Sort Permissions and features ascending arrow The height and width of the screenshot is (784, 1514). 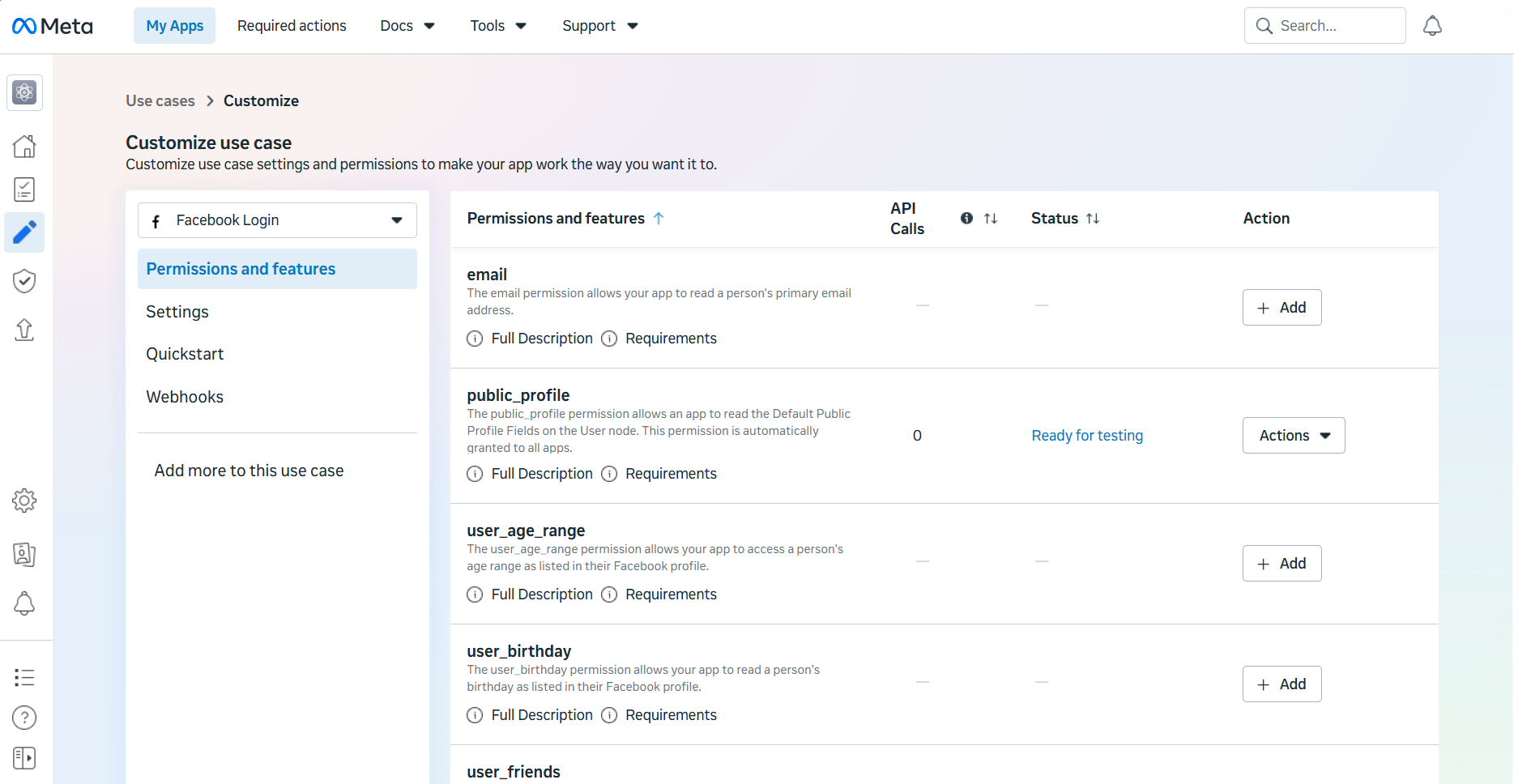point(659,218)
